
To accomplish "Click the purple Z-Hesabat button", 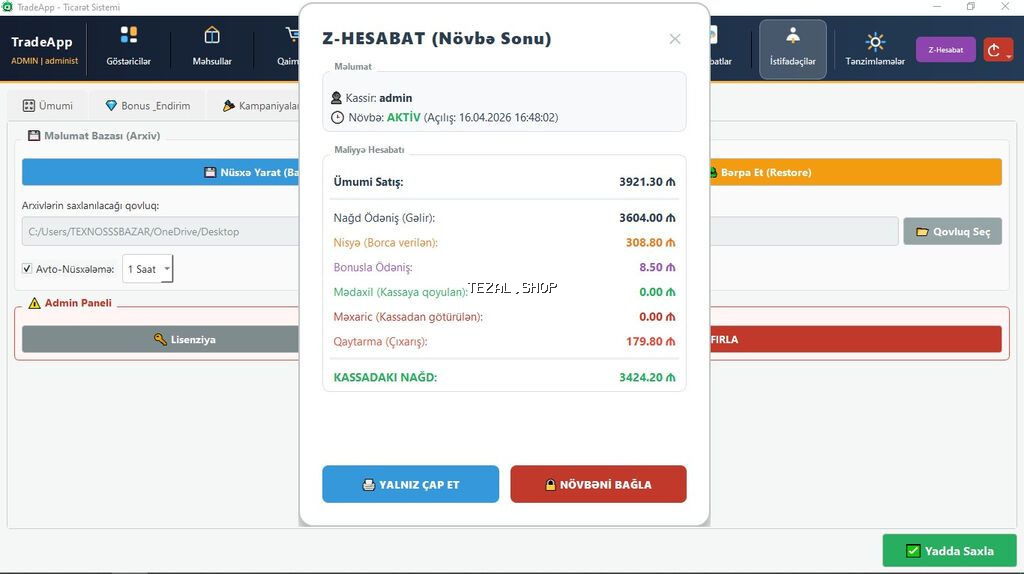I will [x=945, y=50].
